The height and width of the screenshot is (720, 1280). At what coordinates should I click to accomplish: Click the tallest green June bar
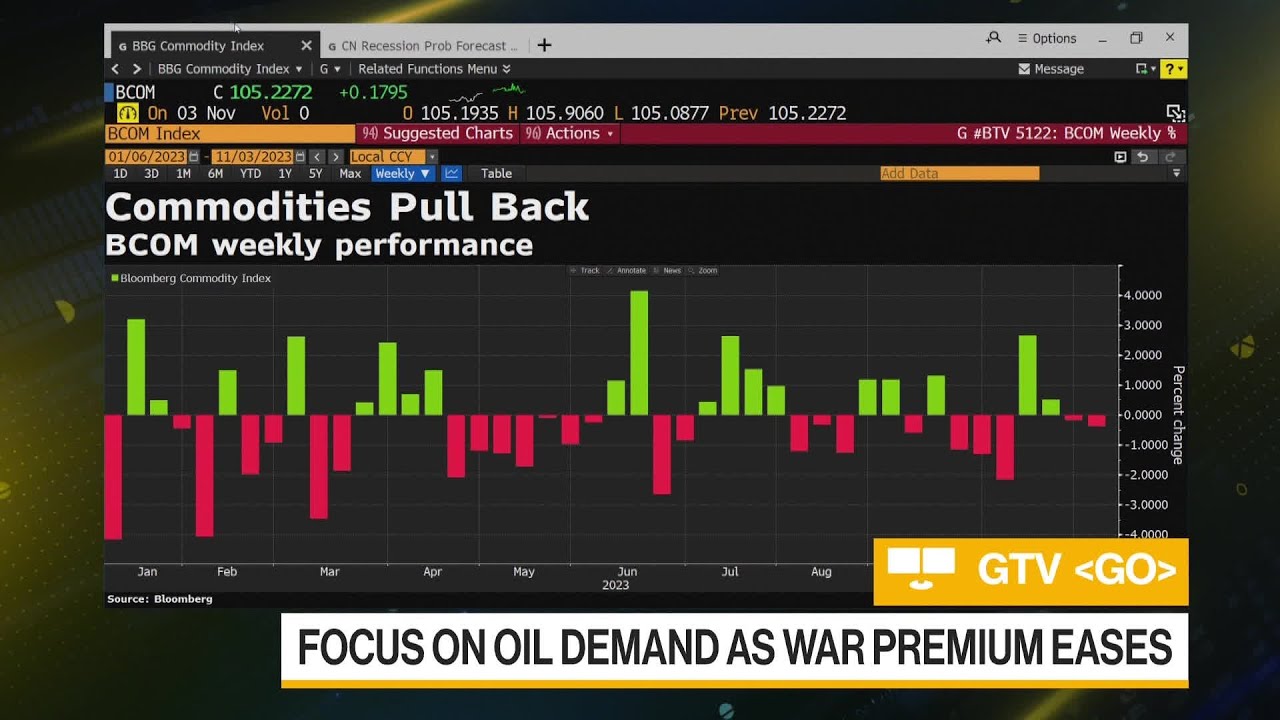[639, 353]
